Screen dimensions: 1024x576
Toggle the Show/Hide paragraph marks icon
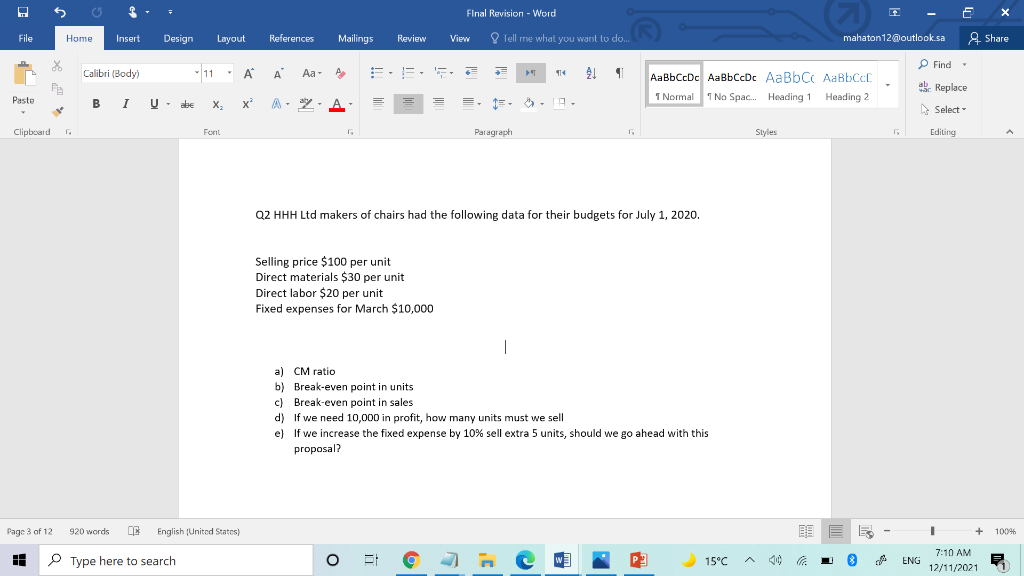[x=620, y=73]
